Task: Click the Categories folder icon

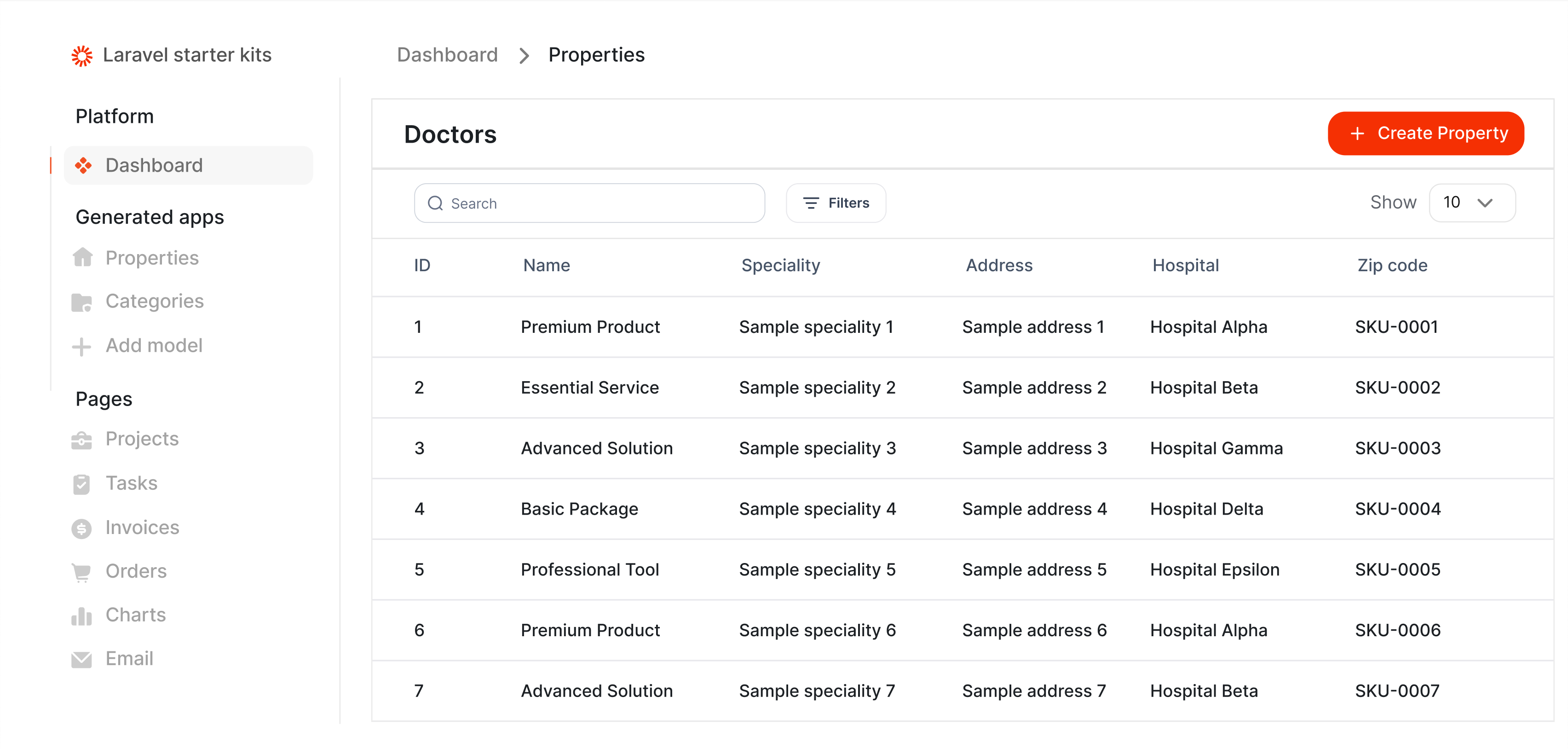Action: click(x=81, y=302)
